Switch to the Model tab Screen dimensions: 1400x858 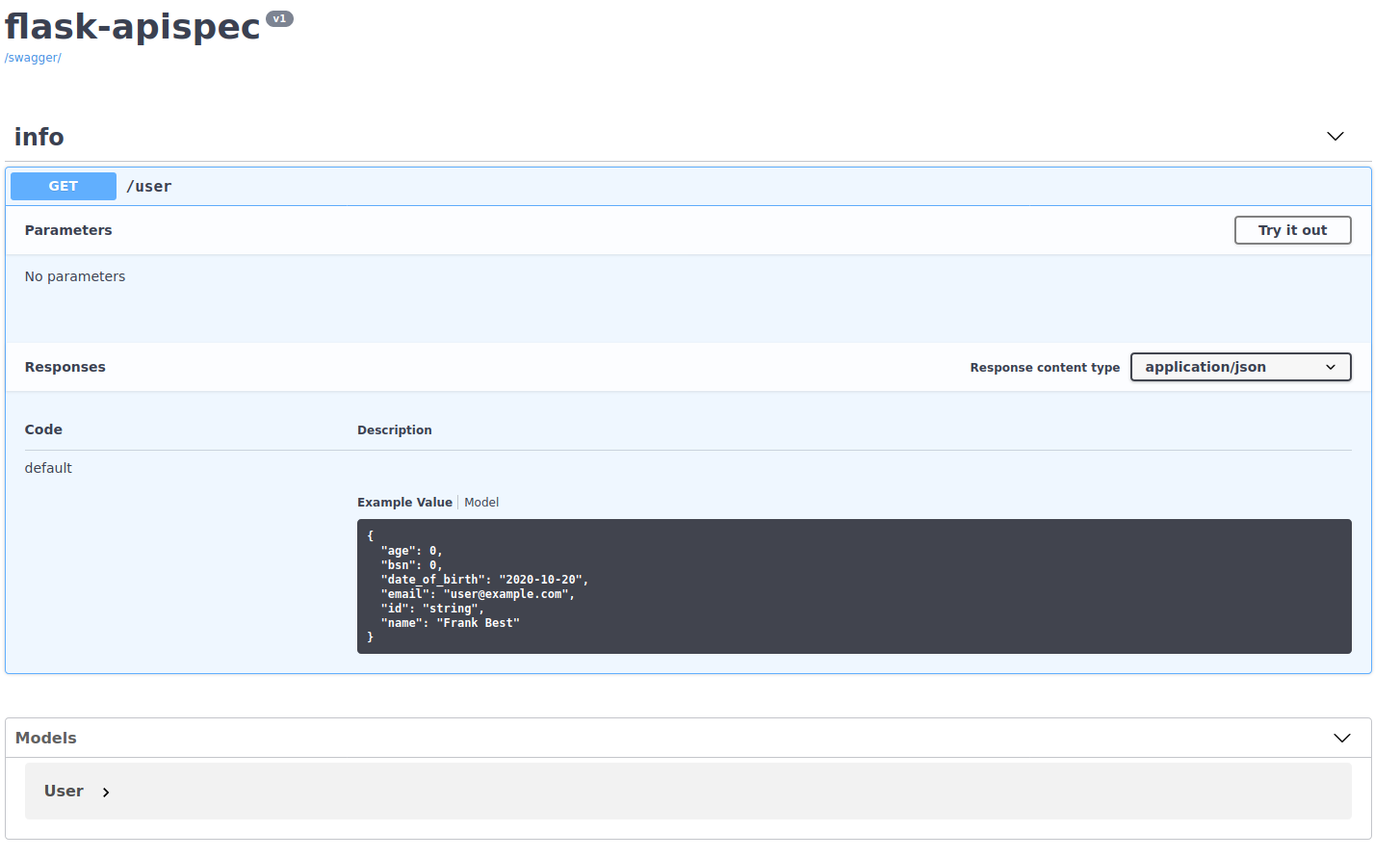point(481,503)
